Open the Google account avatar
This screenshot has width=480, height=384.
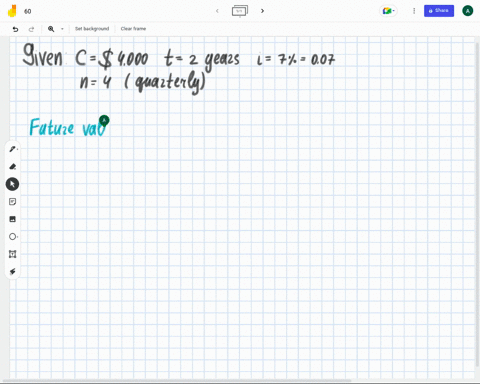467,11
